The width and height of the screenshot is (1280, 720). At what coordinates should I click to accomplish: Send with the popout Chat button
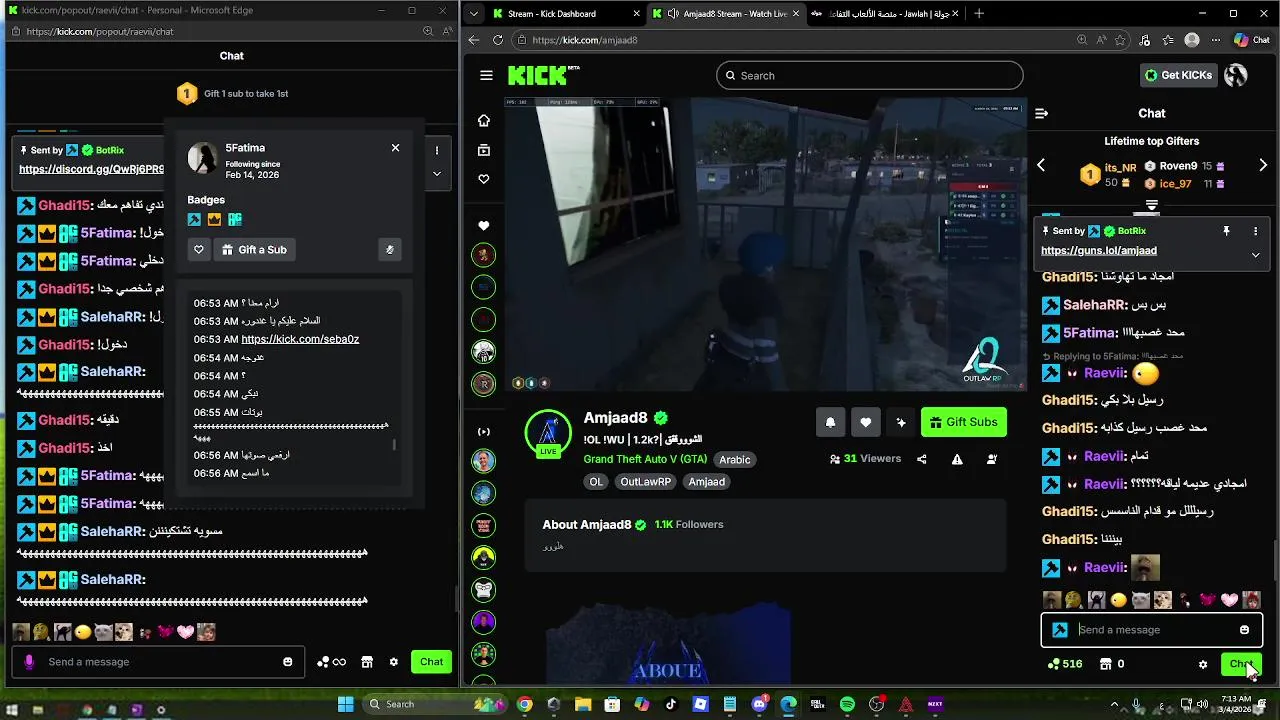tap(431, 662)
